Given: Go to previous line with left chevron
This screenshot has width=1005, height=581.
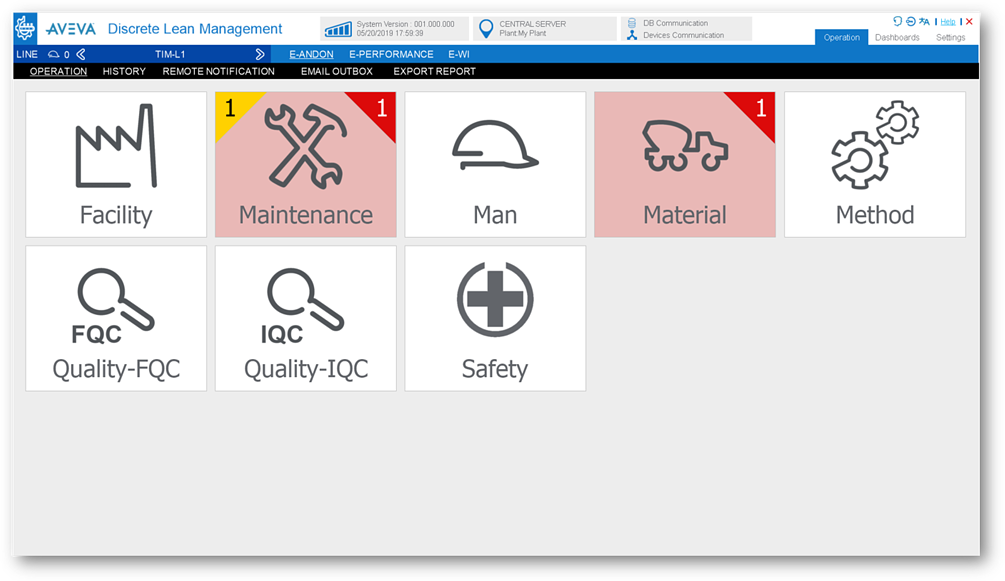Looking at the screenshot, I should (81, 55).
